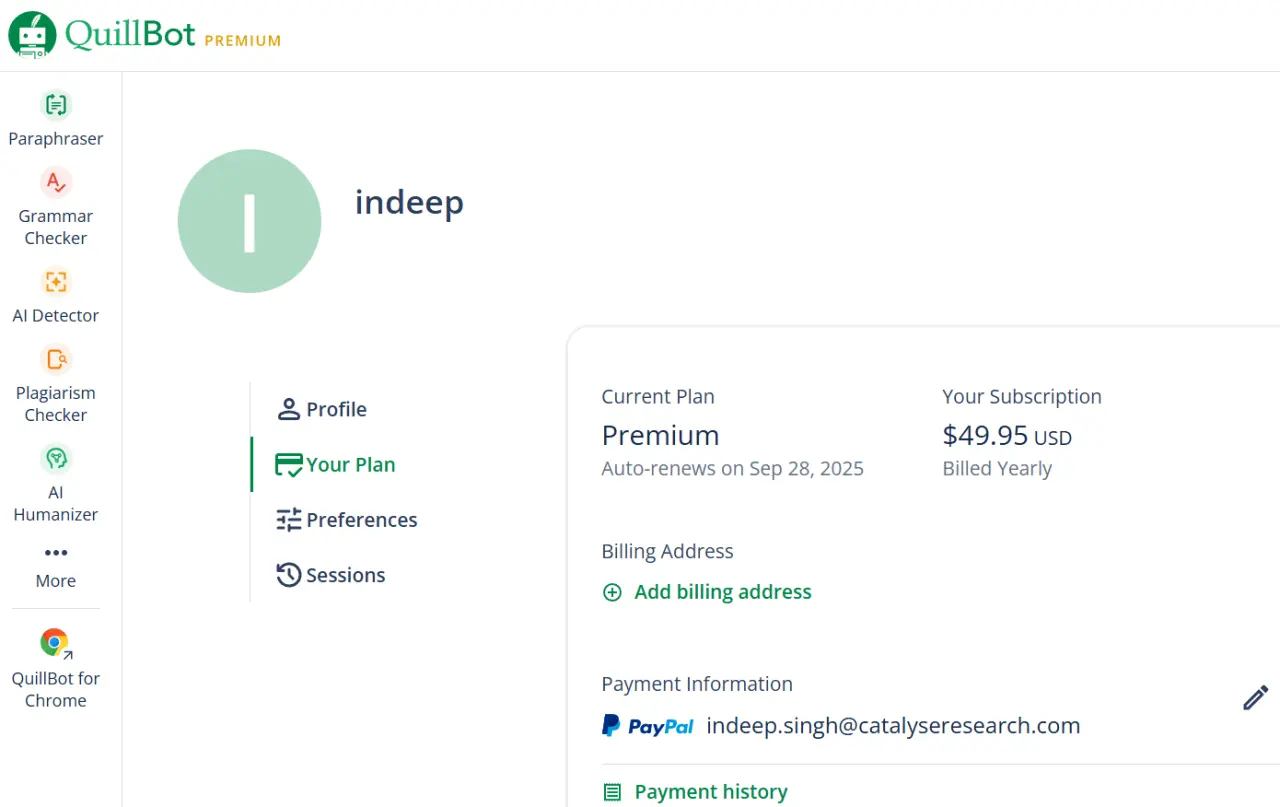1280x807 pixels.
Task: Edit payment information with pencil icon
Action: pos(1255,698)
